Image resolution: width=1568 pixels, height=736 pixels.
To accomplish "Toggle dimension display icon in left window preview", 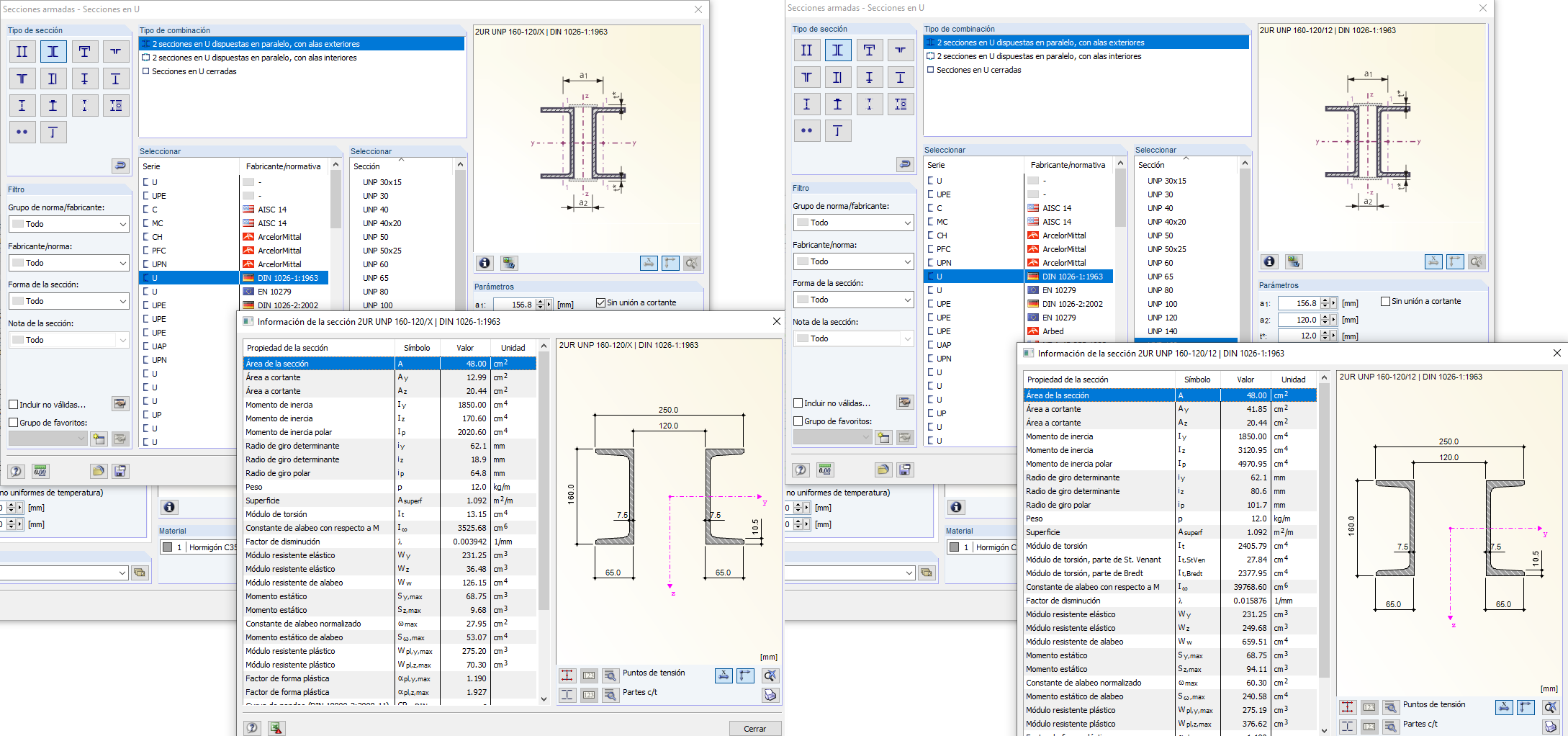I will [x=649, y=263].
